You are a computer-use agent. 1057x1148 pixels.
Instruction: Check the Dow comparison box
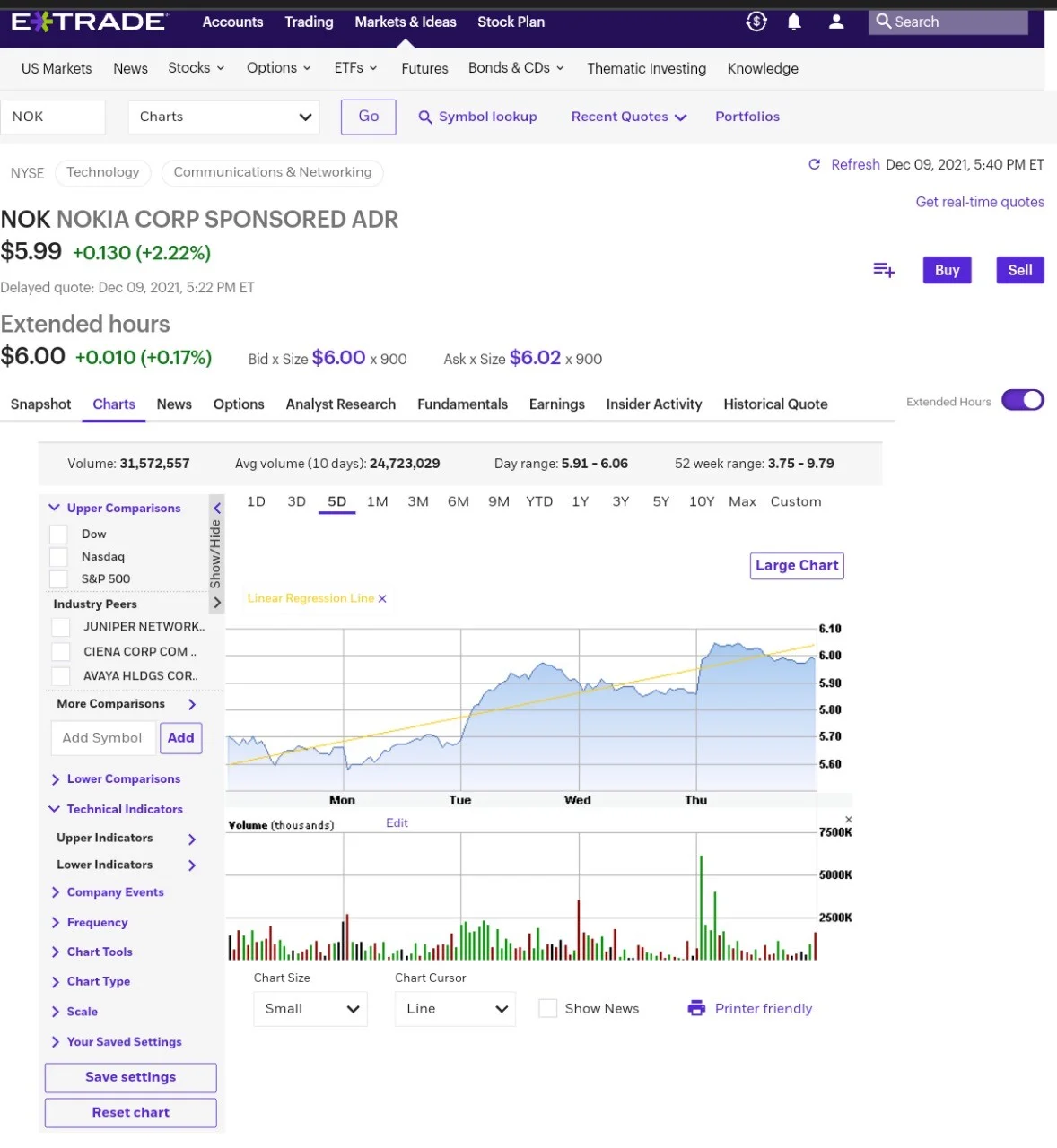[59, 535]
